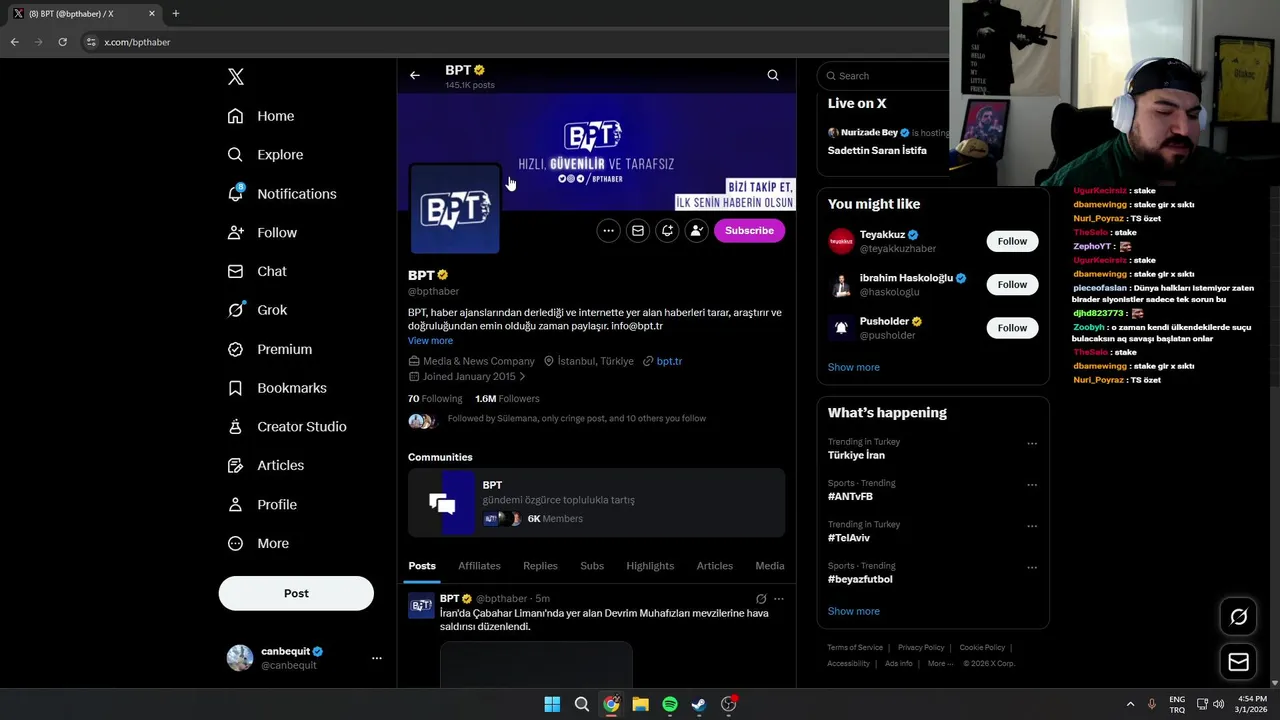Expand the More menu in sidebar
The image size is (1280, 720).
click(259, 544)
